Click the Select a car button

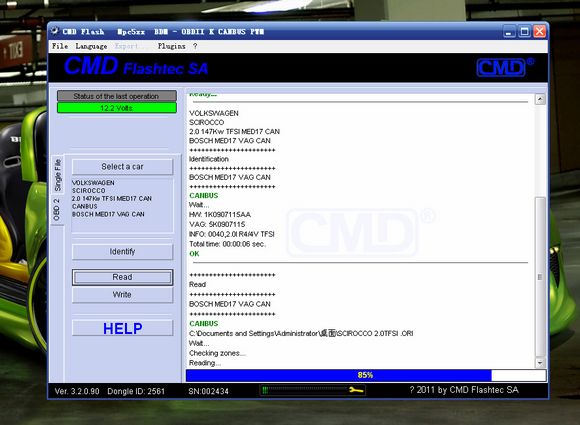[x=122, y=166]
